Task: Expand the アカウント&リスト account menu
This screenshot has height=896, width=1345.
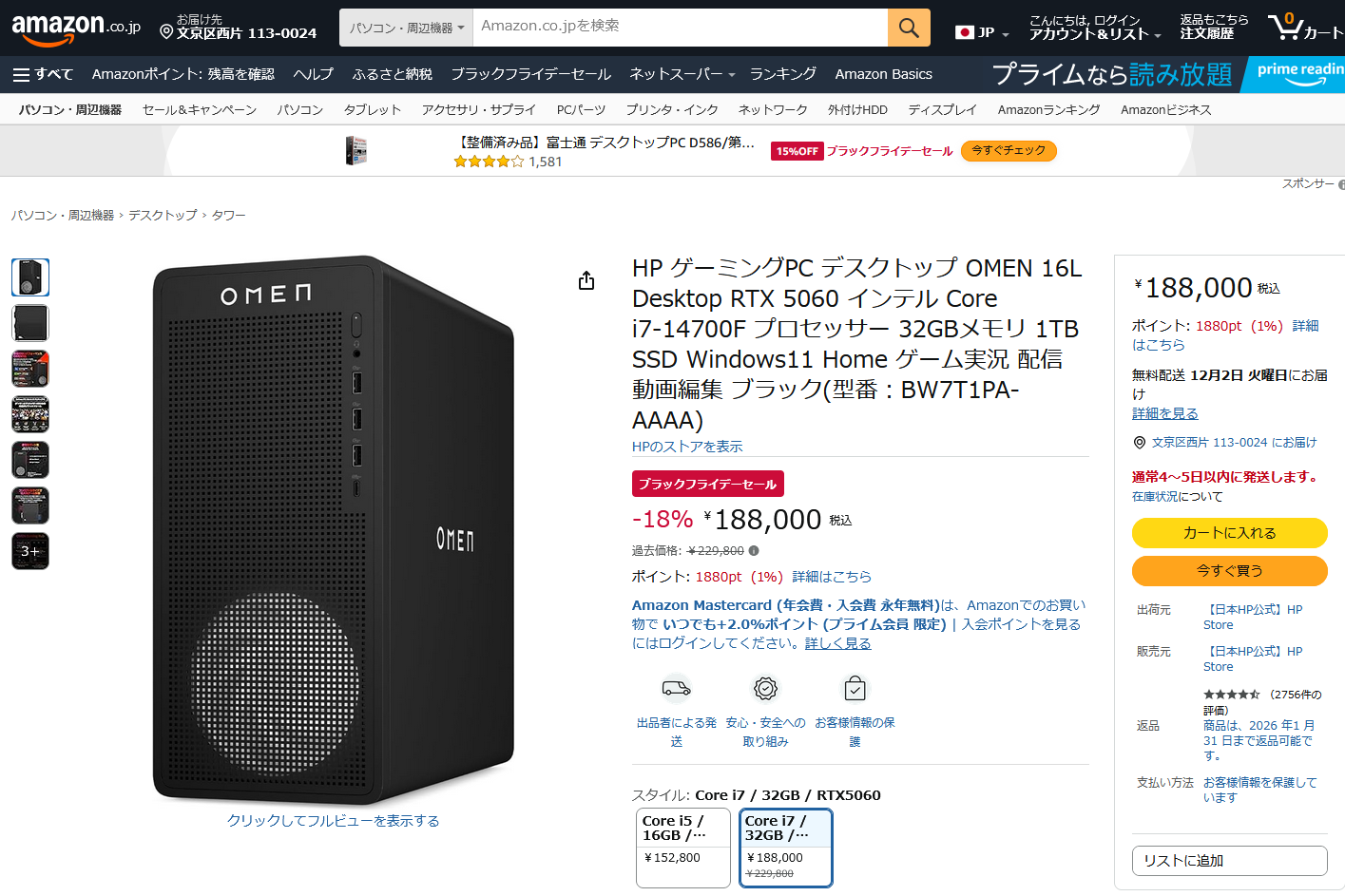Action: click(1095, 28)
